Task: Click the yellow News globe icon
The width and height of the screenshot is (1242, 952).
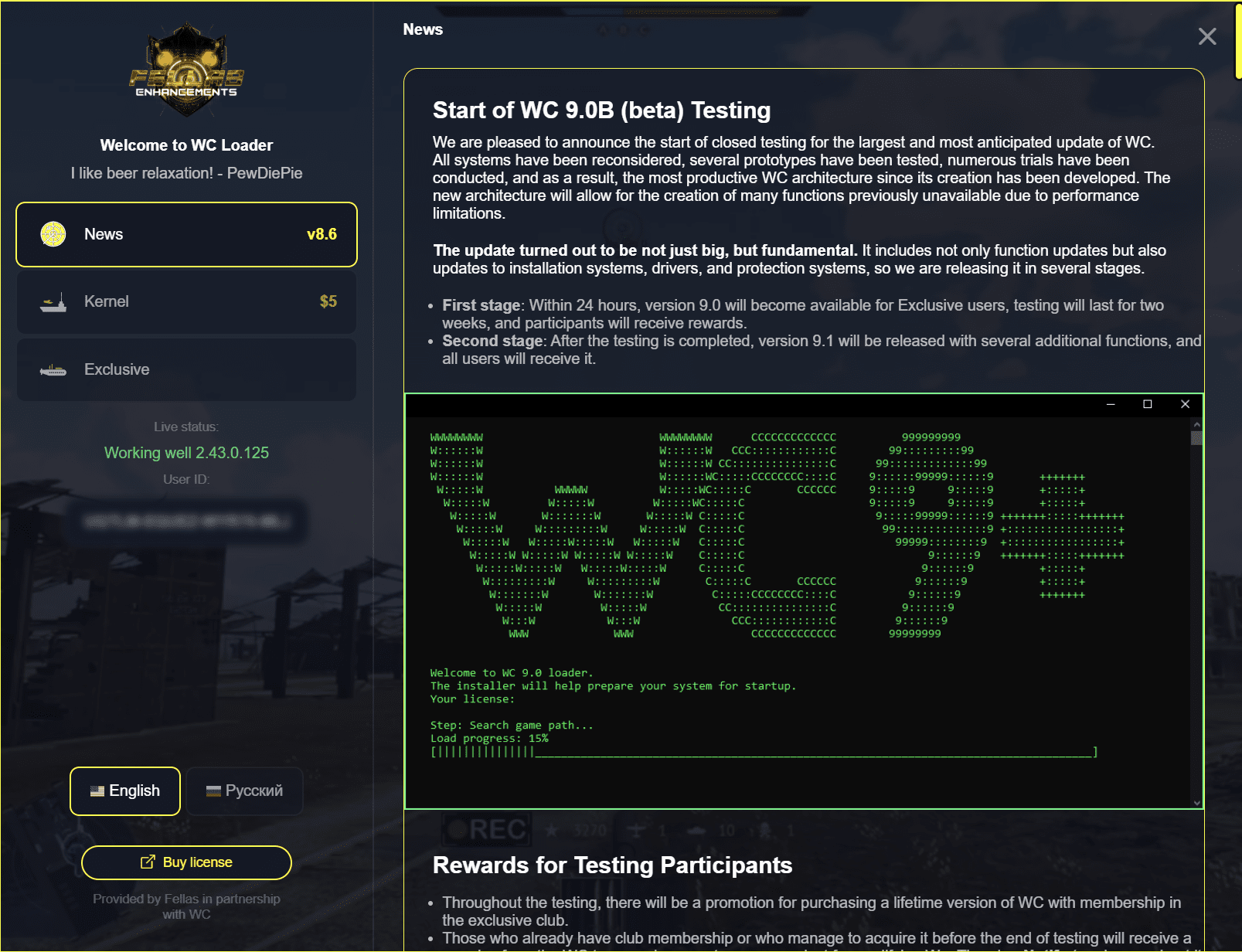Action: point(53,234)
